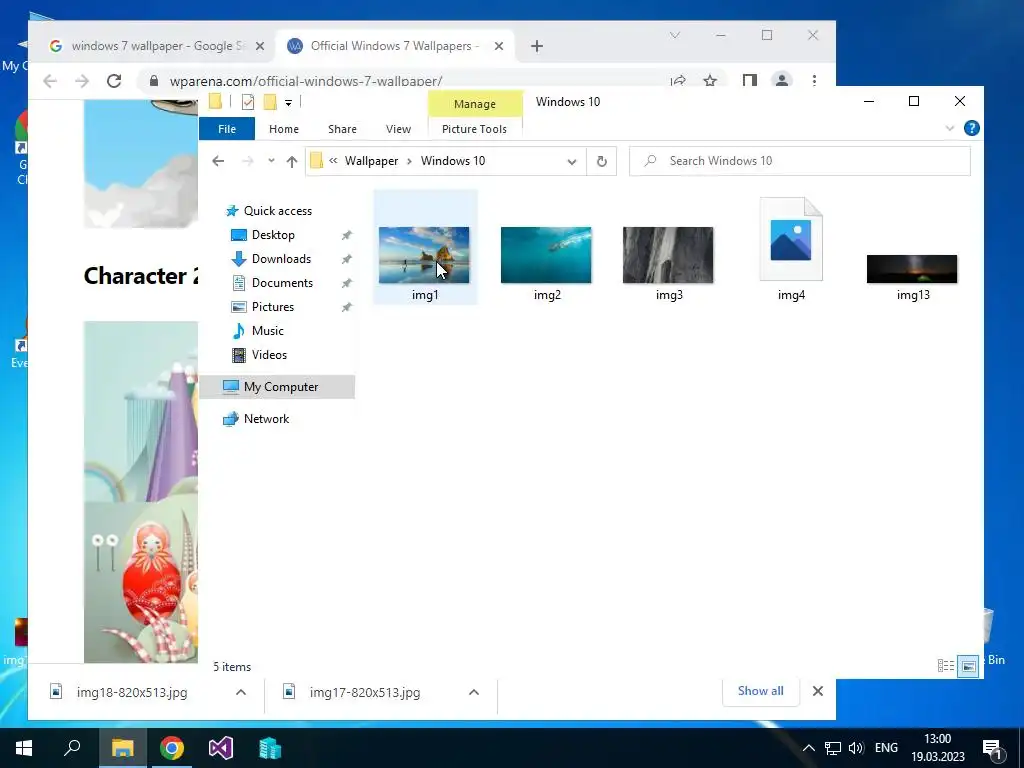The height and width of the screenshot is (768, 1024).
Task: Open options for img18-820x513.jpg download
Action: [240, 692]
